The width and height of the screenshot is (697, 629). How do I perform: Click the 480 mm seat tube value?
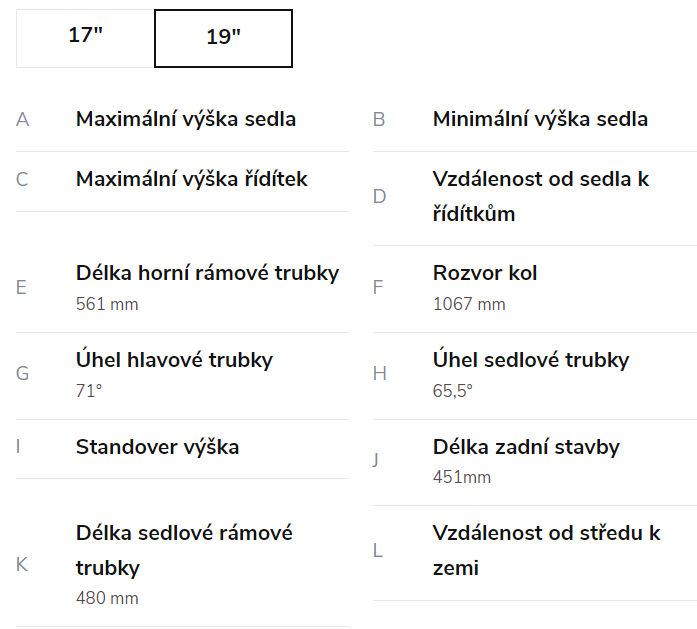pyautogui.click(x=107, y=599)
